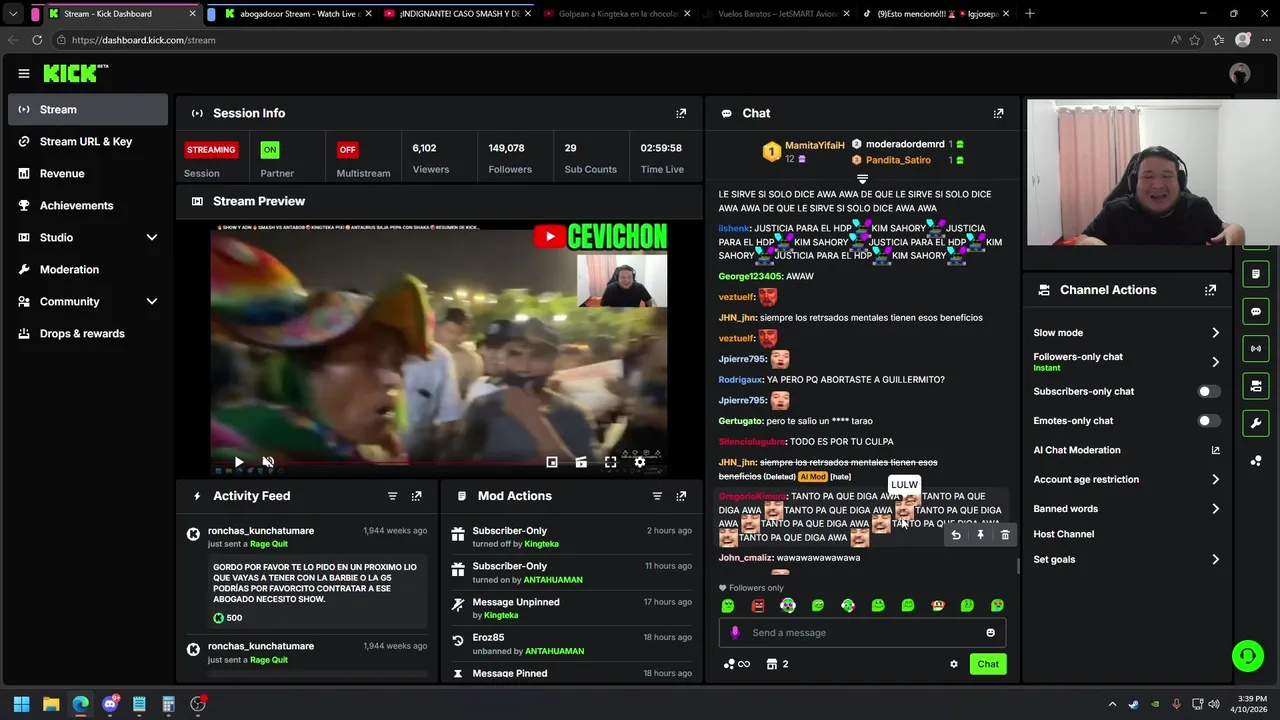Screen dimensions: 1280x720
Task: Select Stream in the sidebar
Action: point(88,109)
